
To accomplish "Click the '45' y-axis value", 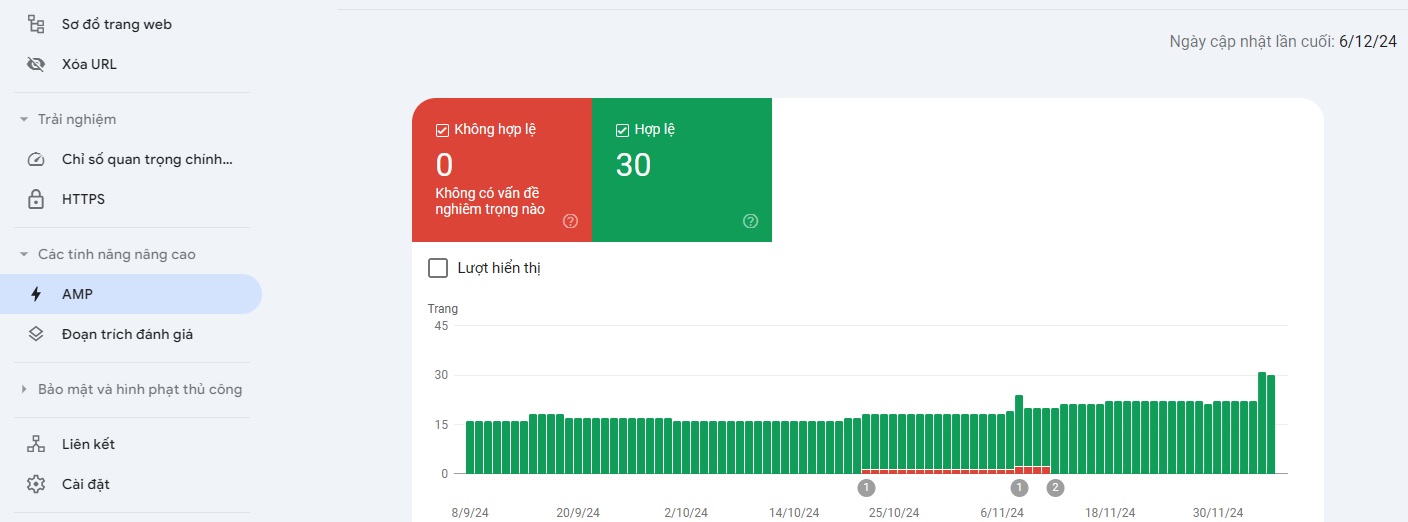I will point(441,326).
